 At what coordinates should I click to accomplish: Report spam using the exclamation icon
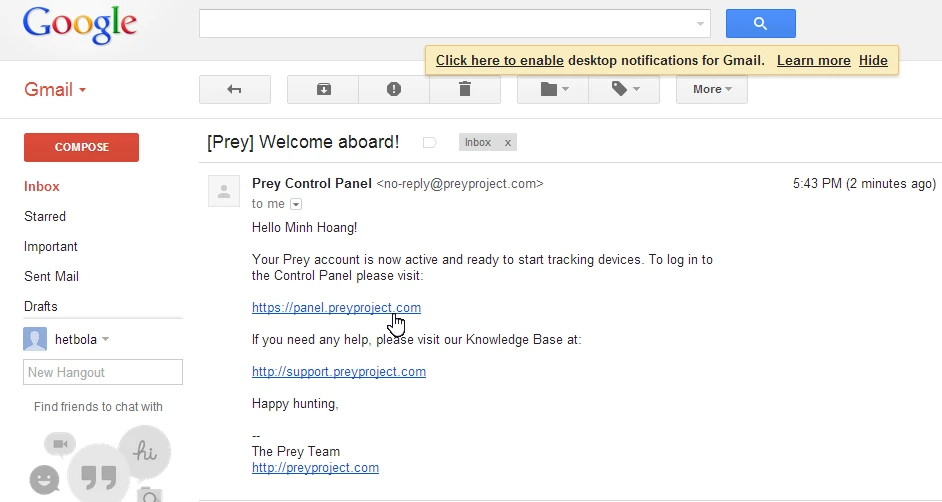click(394, 89)
